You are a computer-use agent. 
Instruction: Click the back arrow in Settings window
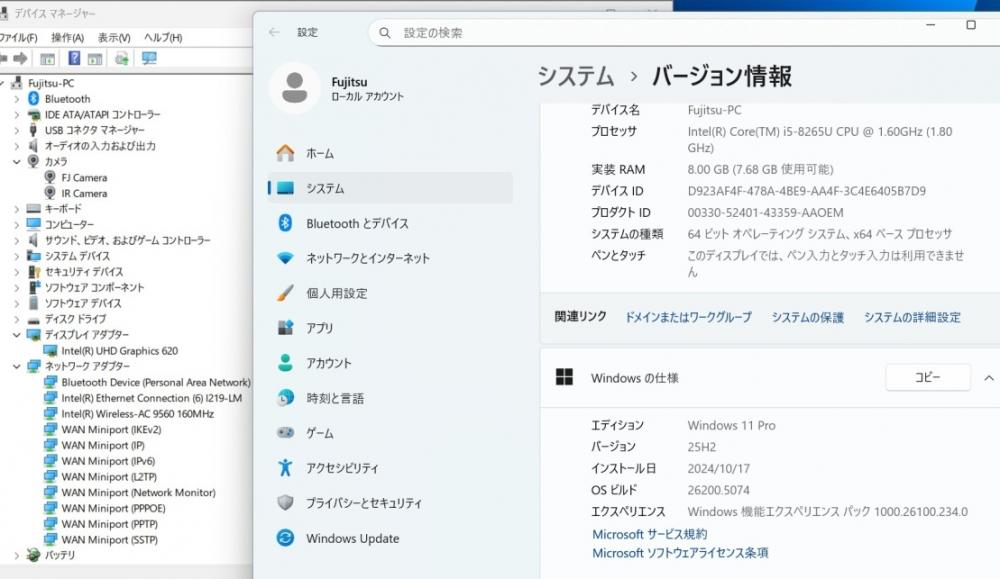pos(274,32)
